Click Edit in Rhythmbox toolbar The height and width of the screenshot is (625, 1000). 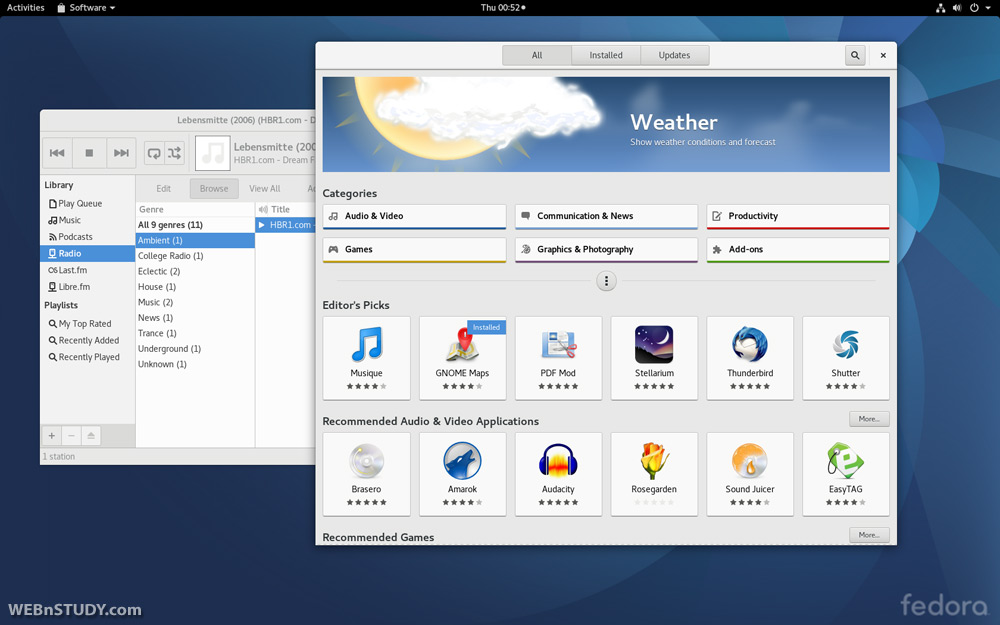(163, 189)
